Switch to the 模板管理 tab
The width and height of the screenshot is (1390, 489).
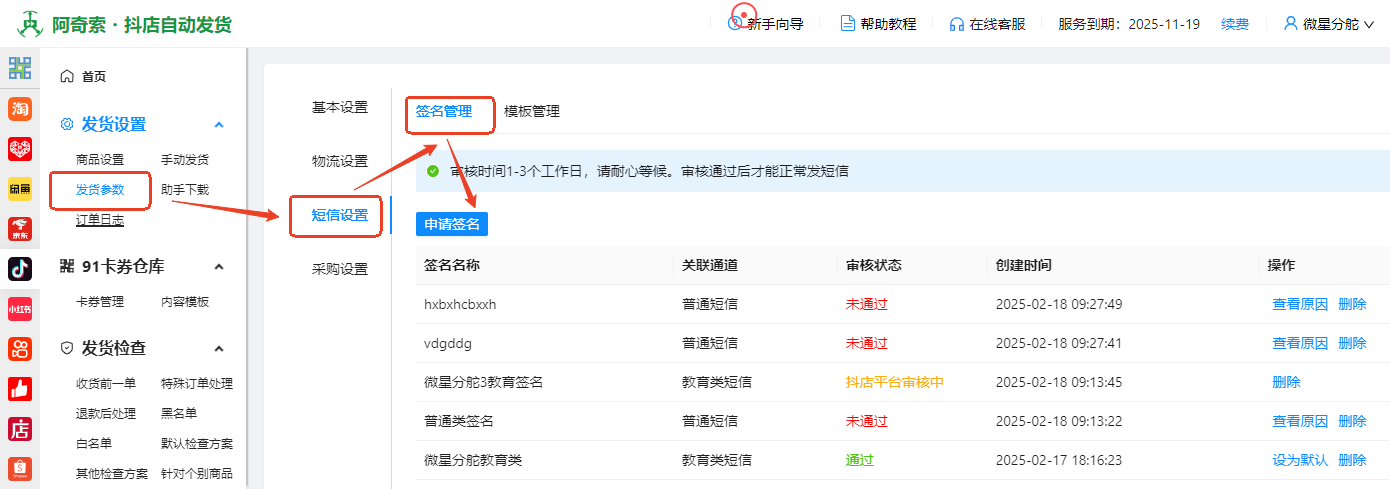point(532,111)
